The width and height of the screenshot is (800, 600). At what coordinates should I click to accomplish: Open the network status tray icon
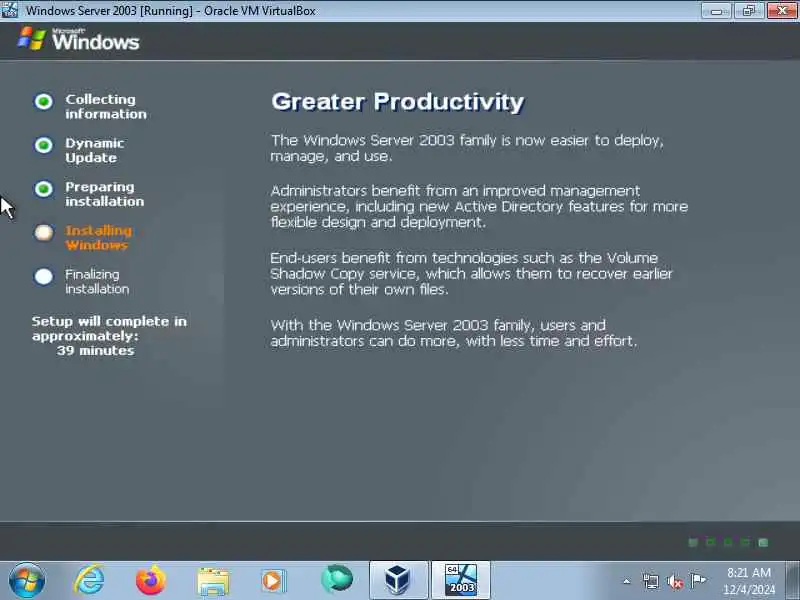651,581
